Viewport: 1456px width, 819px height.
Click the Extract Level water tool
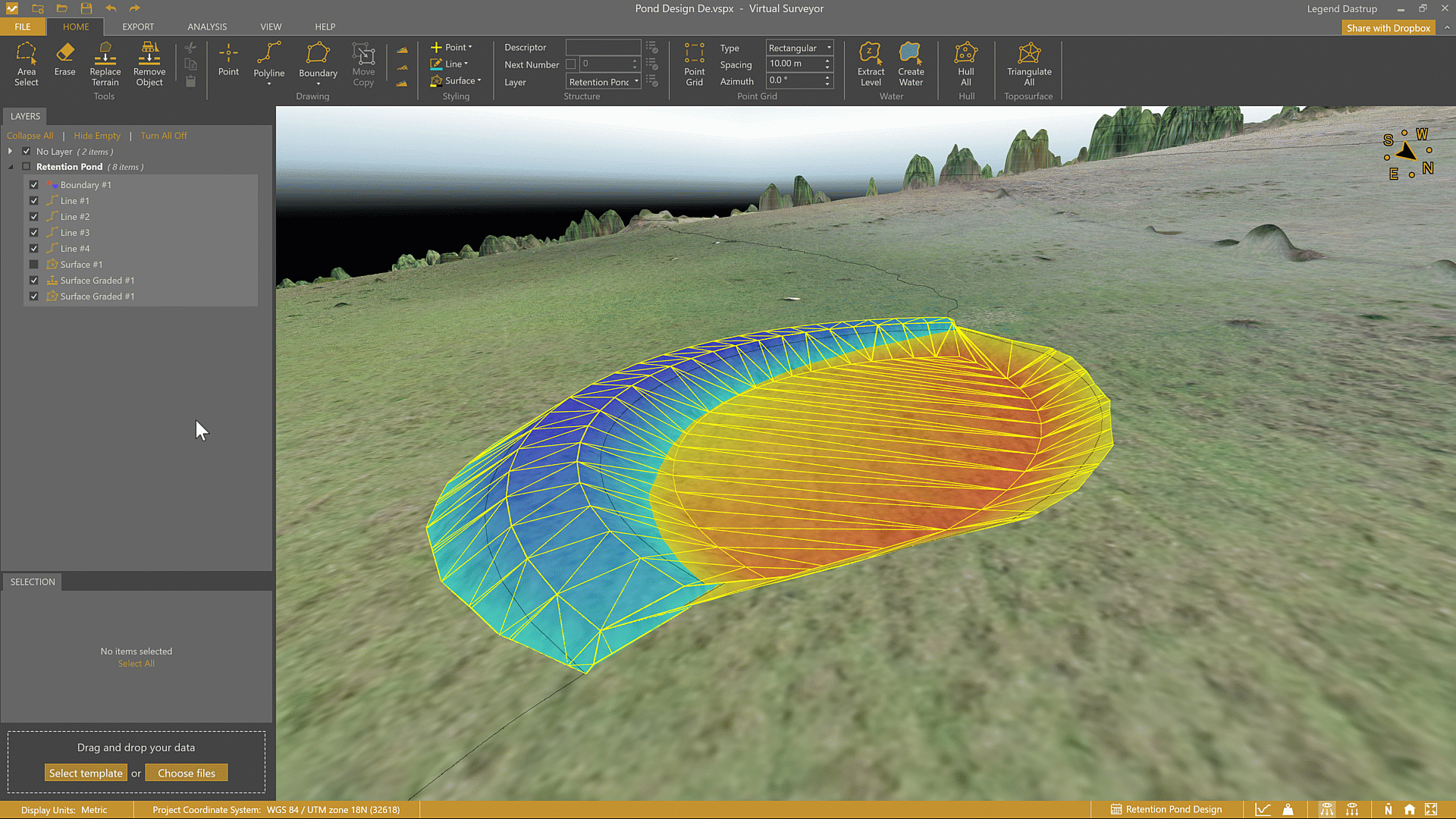(871, 64)
